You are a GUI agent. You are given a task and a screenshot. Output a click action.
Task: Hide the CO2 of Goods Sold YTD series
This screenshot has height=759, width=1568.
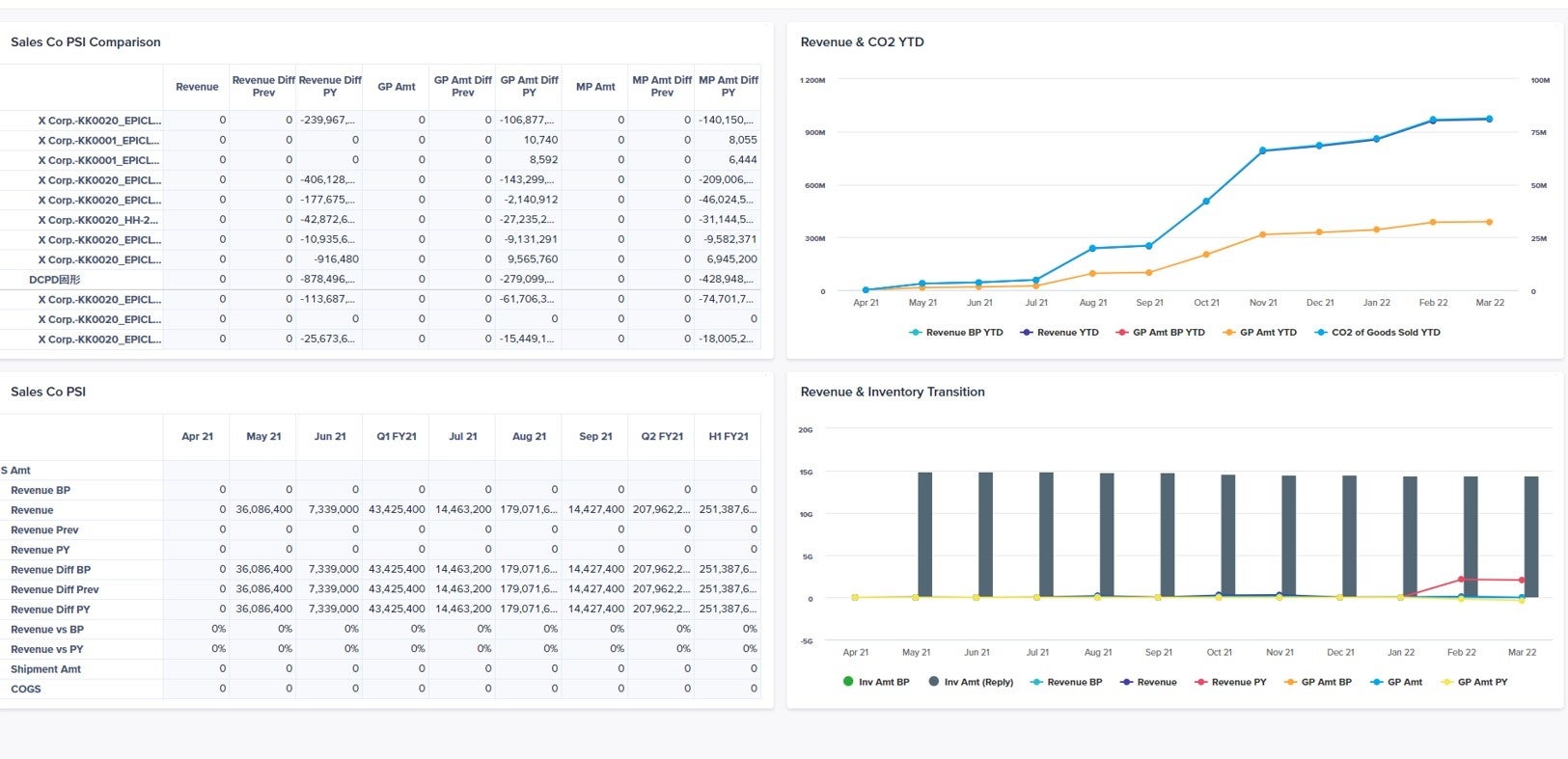pyautogui.click(x=1385, y=333)
